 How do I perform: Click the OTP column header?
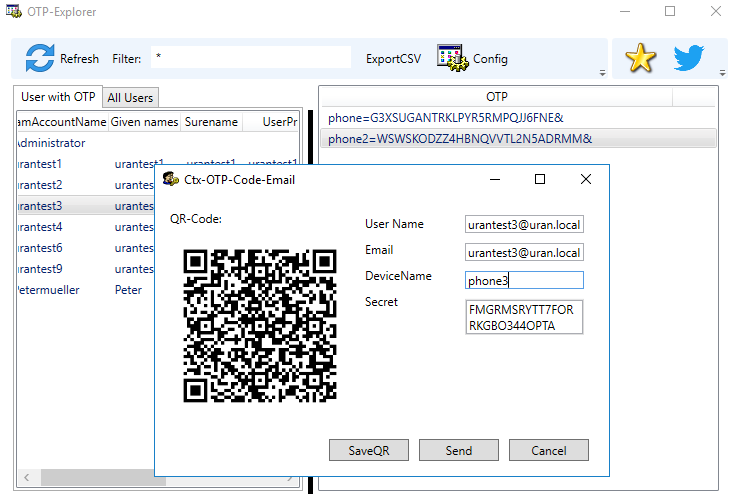click(x=497, y=97)
